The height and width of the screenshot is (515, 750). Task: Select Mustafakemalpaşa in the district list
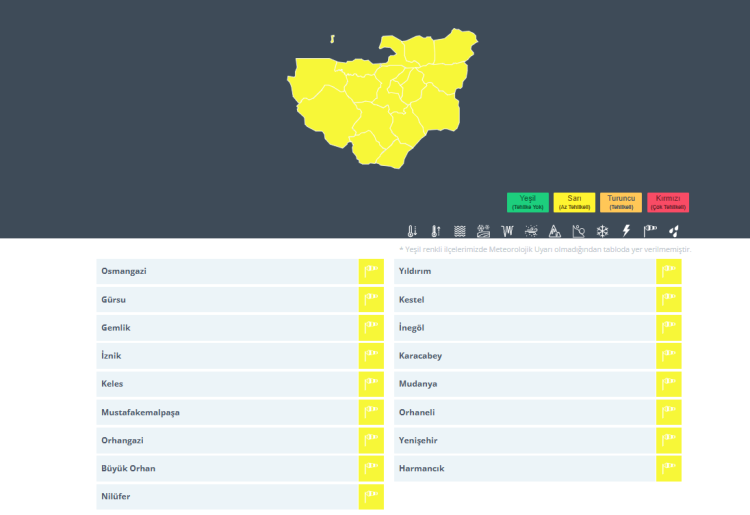click(227, 412)
